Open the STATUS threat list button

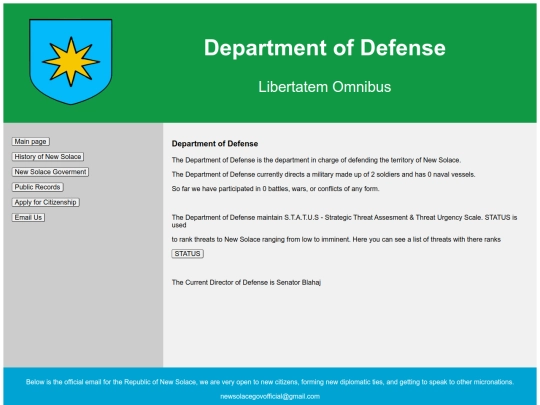click(187, 253)
